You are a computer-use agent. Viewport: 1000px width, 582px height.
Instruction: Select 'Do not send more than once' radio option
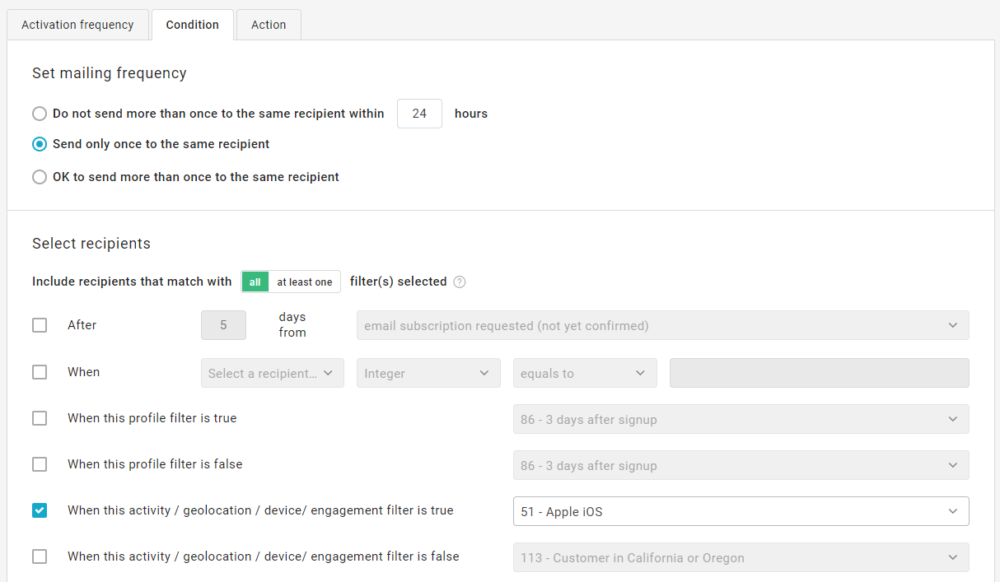39,114
